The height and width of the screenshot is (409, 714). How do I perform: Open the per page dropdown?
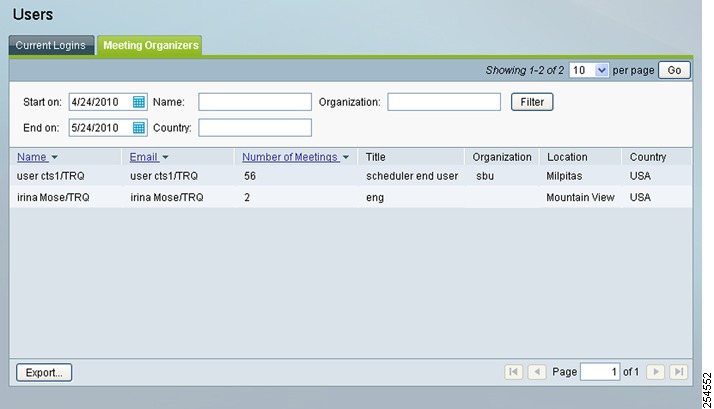[588, 70]
